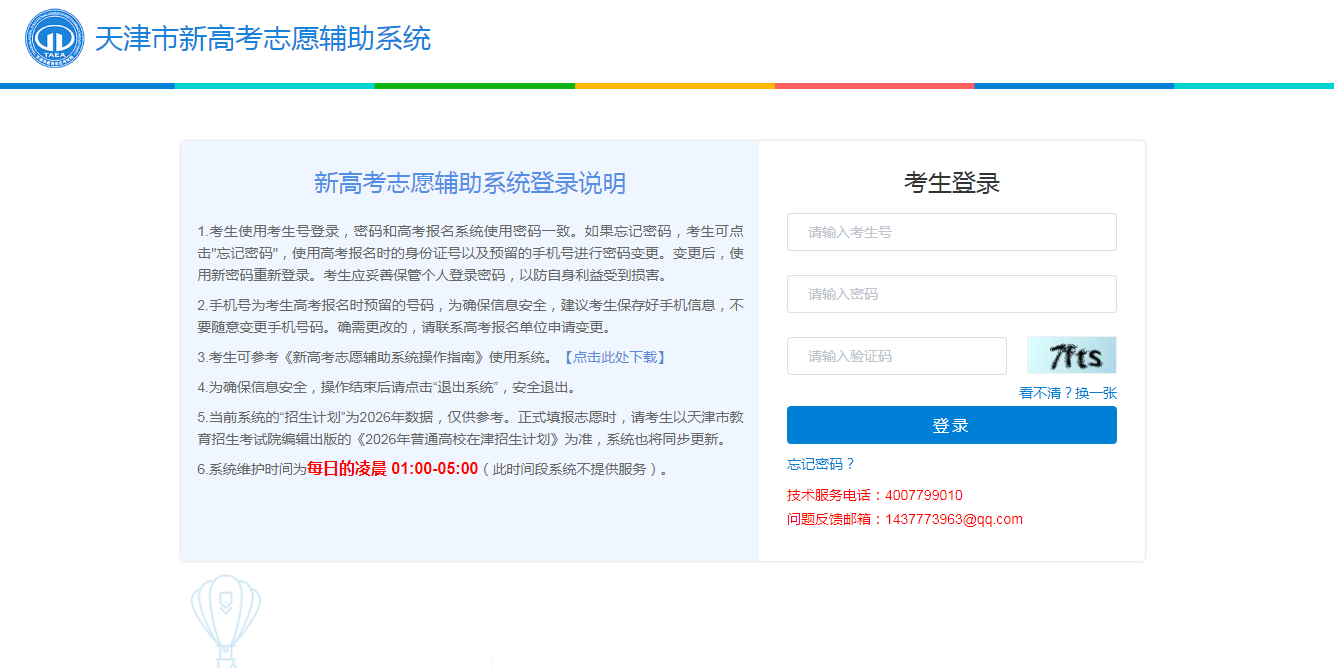Click instruction line 4 about 退出系统
Screen dimensions: 1334x668
[x=387, y=387]
